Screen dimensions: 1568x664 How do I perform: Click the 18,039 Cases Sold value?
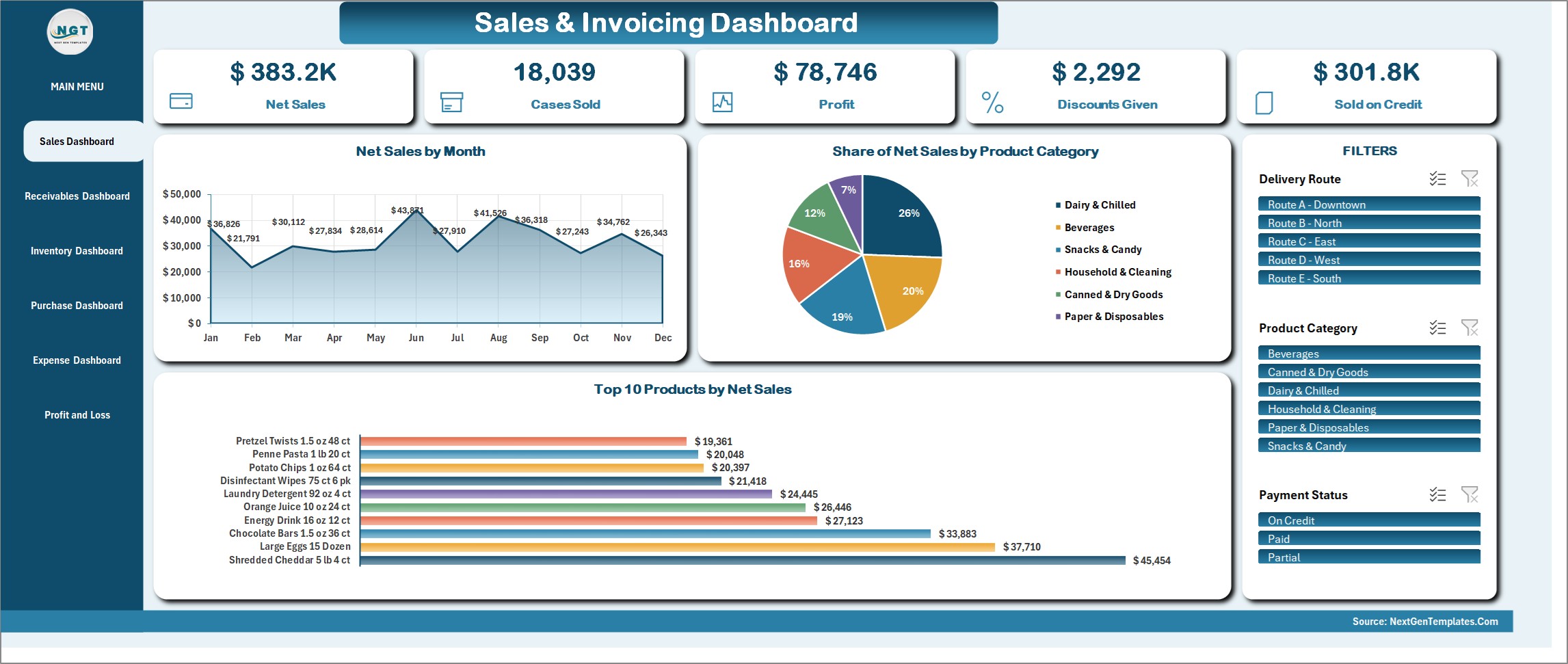[x=555, y=72]
